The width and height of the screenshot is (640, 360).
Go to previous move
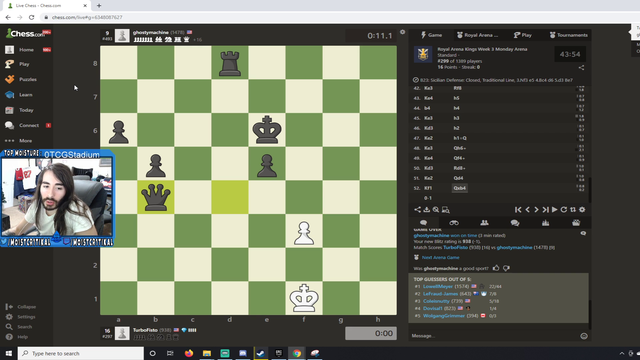(x=527, y=209)
